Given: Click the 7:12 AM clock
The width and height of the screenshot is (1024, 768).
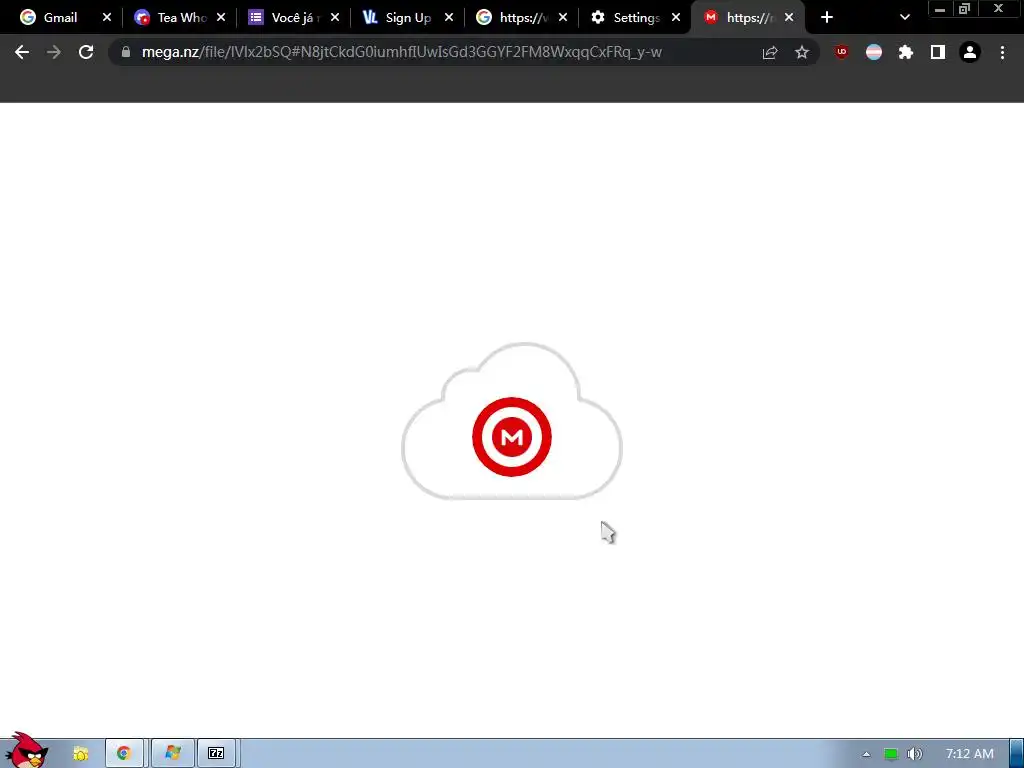Looking at the screenshot, I should click(970, 754).
